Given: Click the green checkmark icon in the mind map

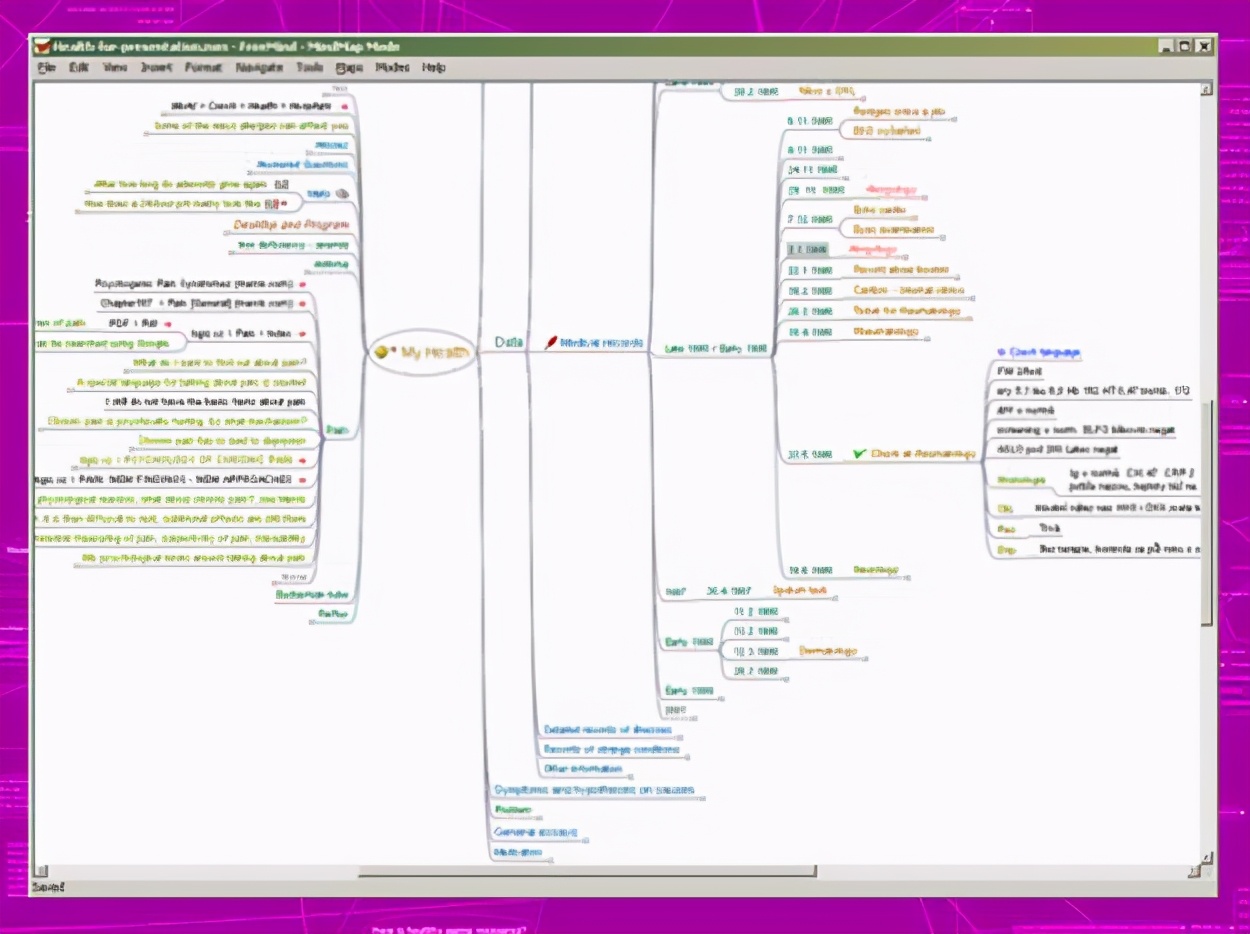Looking at the screenshot, I should (859, 454).
